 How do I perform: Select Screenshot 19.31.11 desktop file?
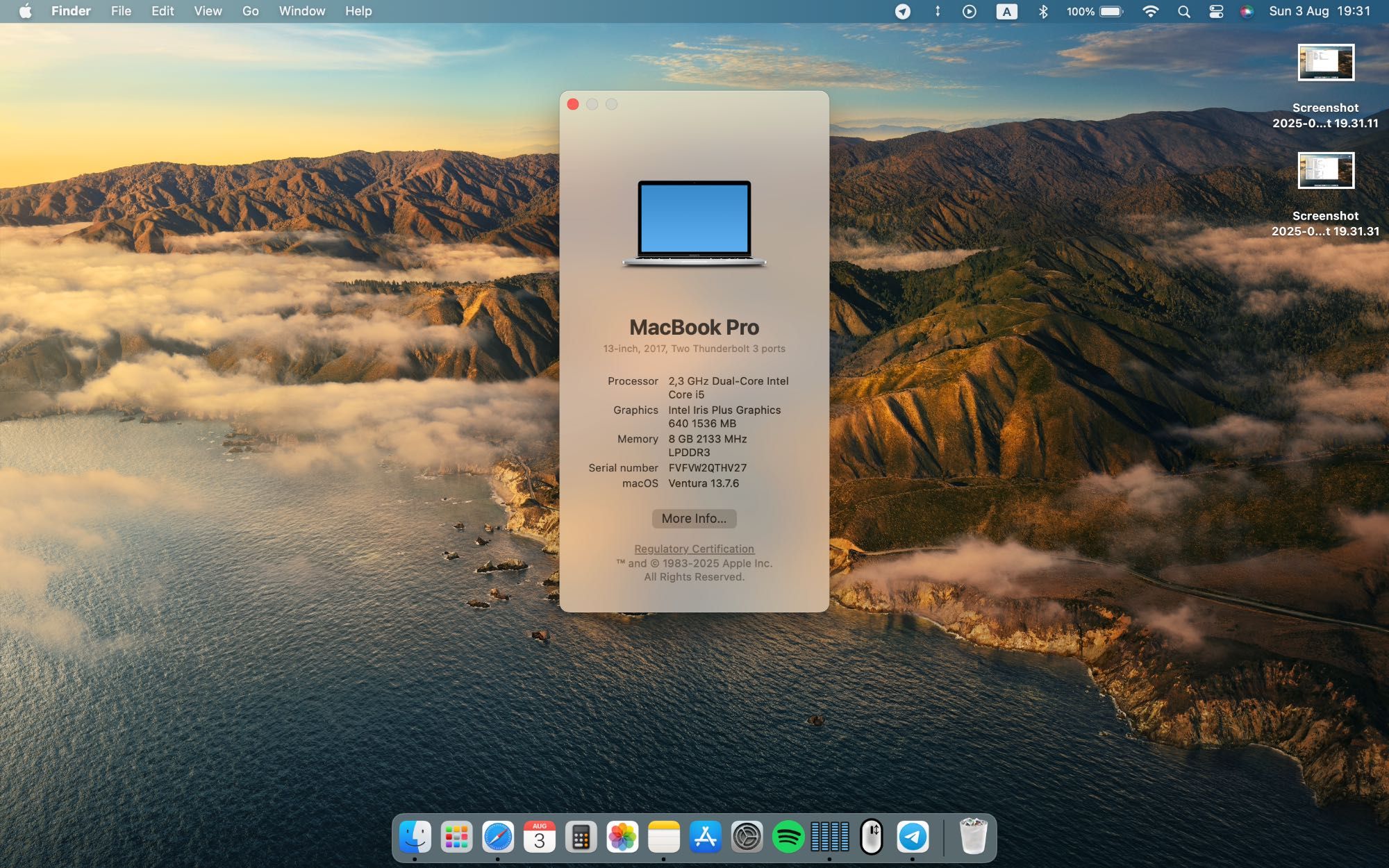pyautogui.click(x=1325, y=86)
